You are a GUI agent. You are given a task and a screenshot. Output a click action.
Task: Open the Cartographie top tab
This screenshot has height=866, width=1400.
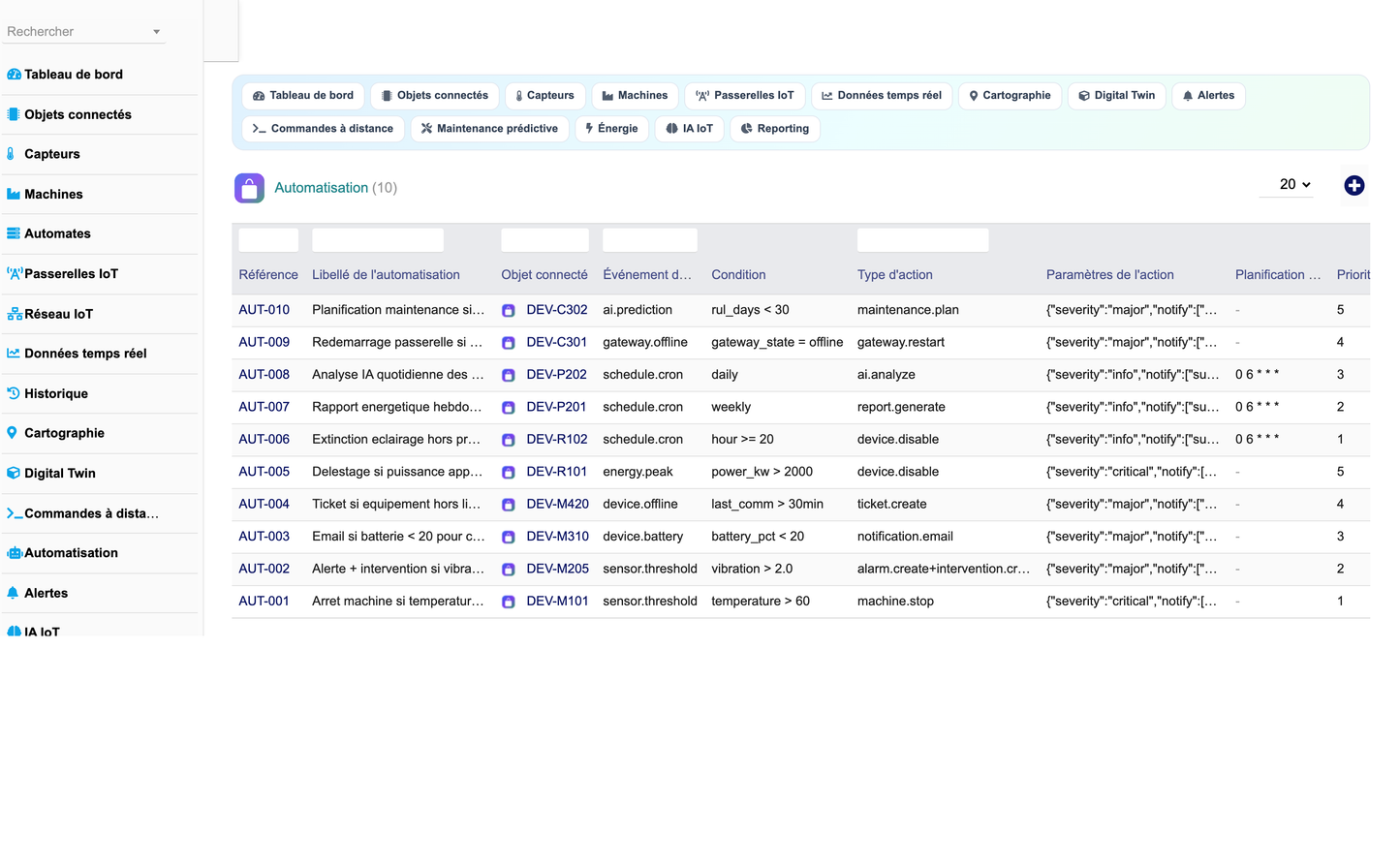(x=1010, y=96)
